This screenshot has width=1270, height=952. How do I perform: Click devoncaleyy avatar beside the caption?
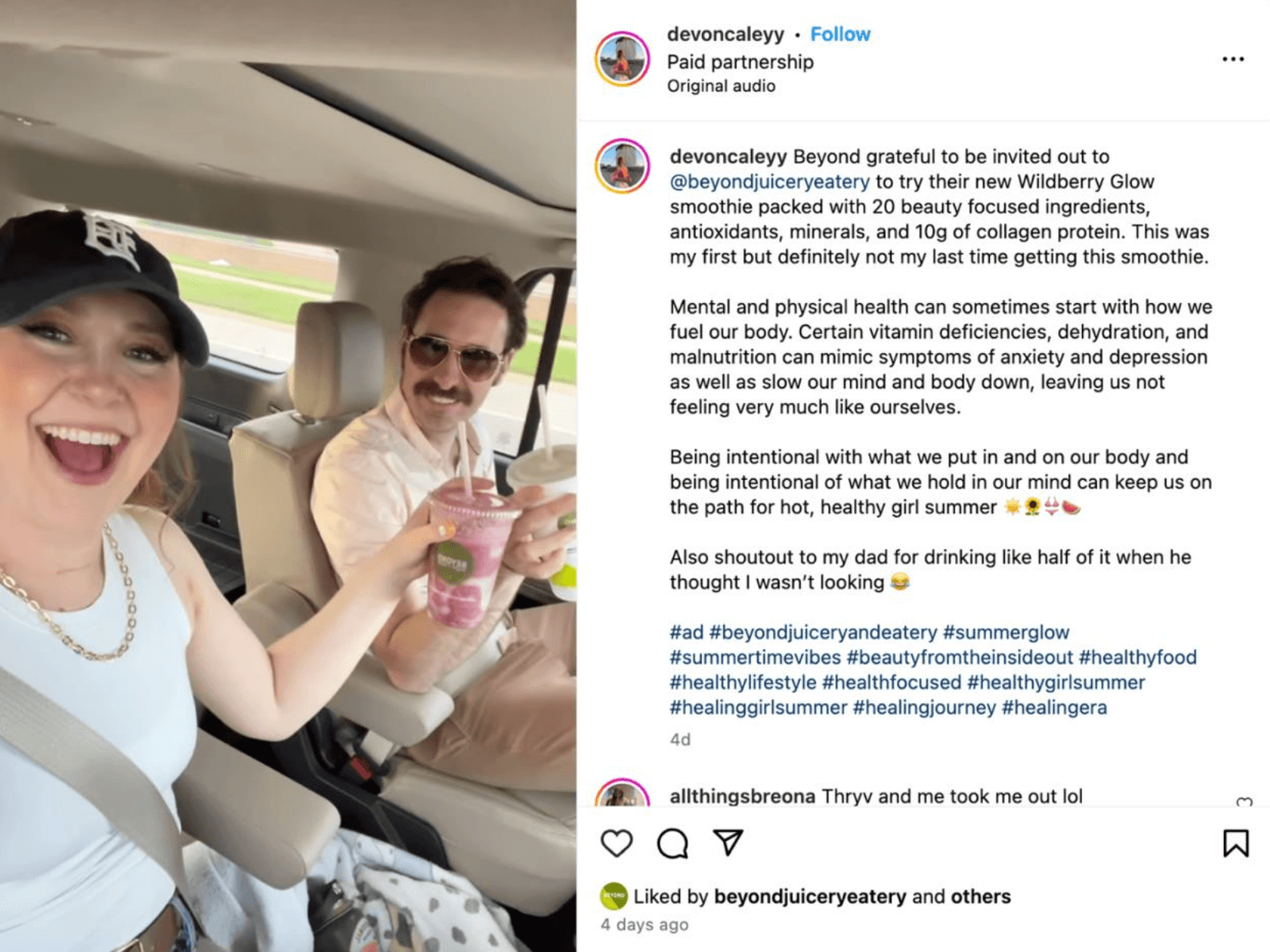coord(622,166)
